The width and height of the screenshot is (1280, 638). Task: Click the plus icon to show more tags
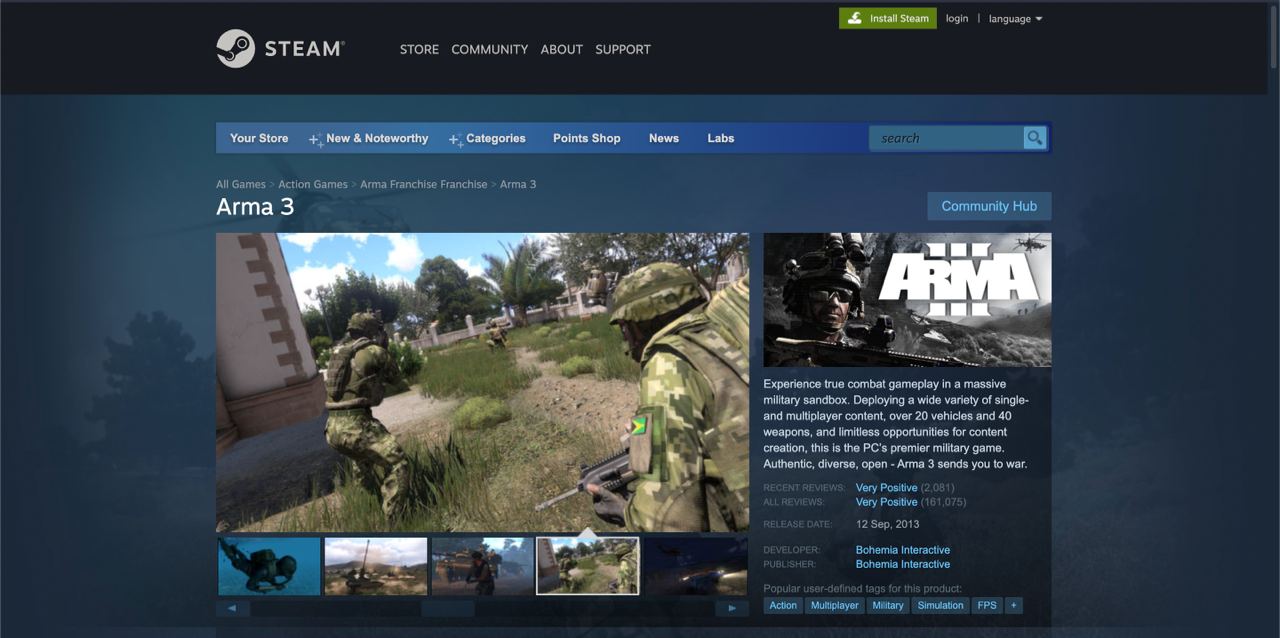click(x=1013, y=605)
